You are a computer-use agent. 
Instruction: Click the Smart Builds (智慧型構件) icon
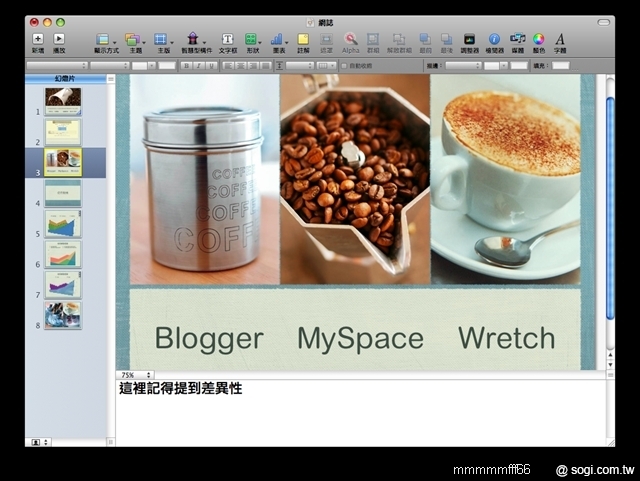(x=193, y=40)
